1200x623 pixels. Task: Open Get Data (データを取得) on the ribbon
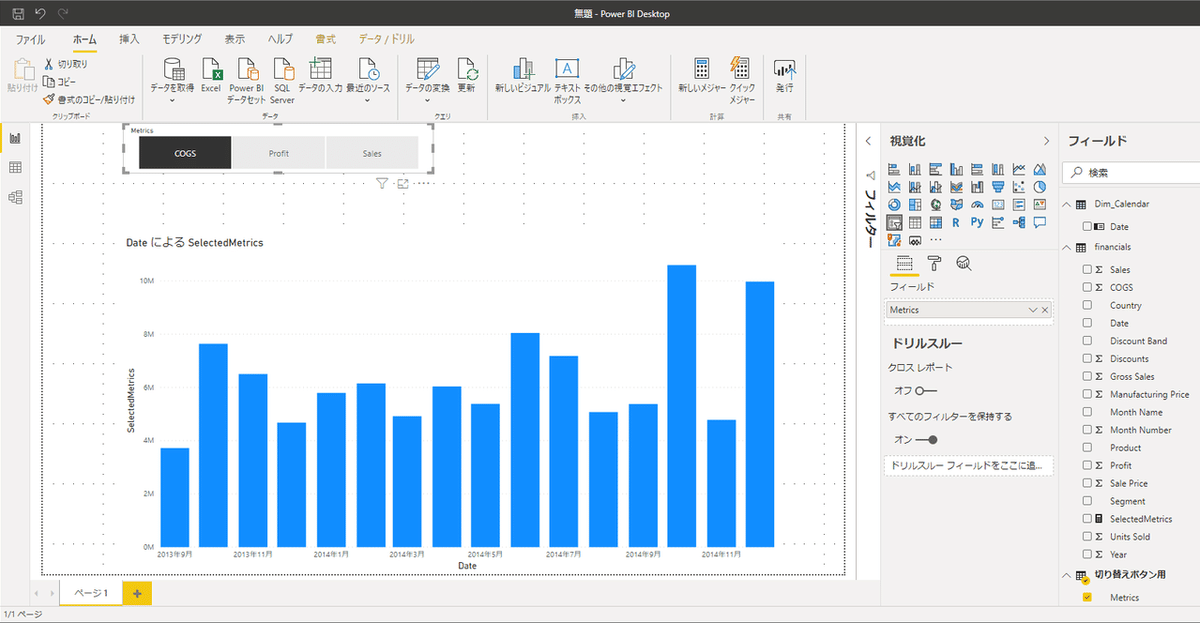click(x=172, y=78)
